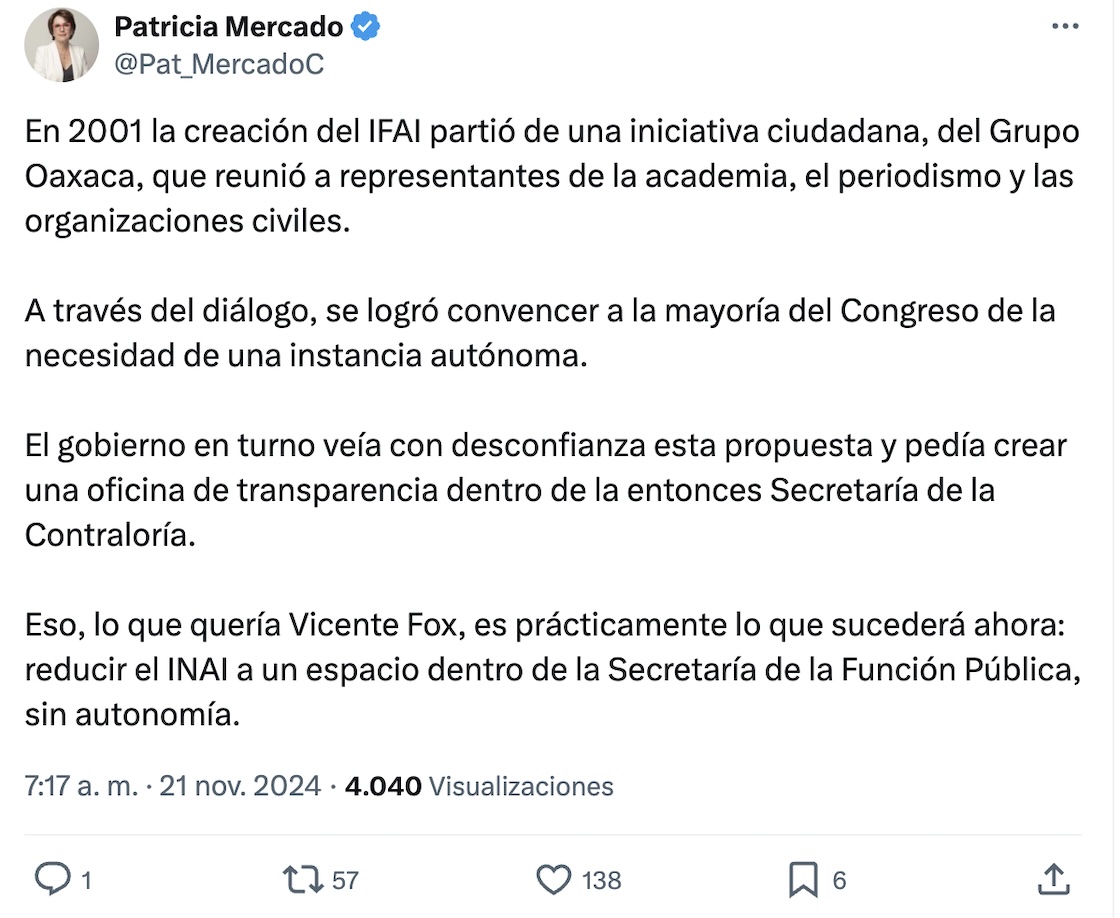Image resolution: width=1120 pixels, height=918 pixels.
Task: Repost the tweet using the retweet icon
Action: coord(302,879)
